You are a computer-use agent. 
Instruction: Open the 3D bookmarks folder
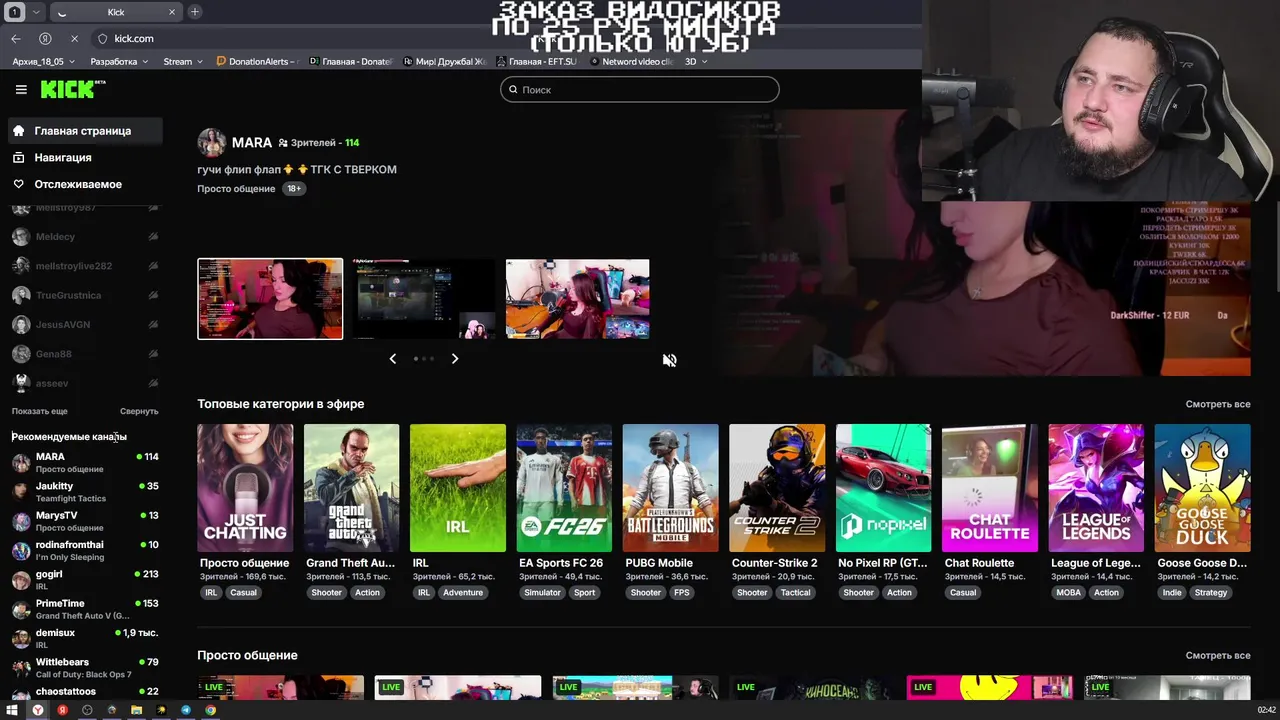coord(696,61)
